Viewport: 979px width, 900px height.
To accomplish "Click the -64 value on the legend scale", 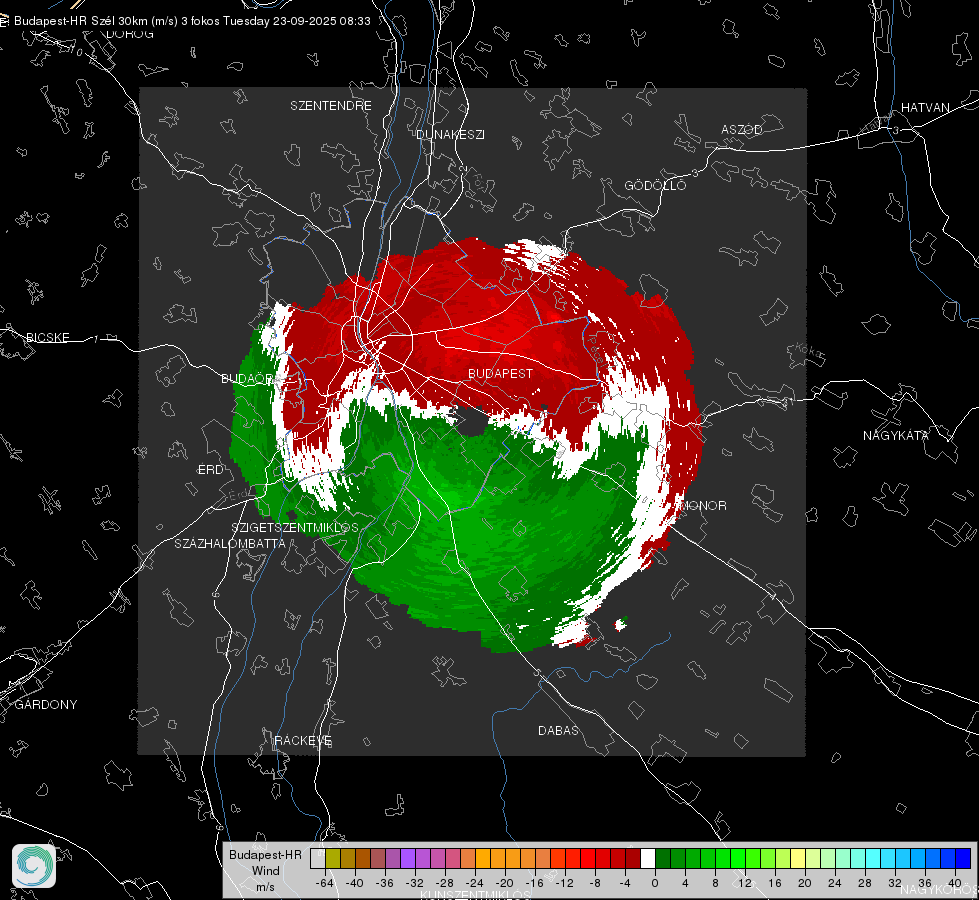I will pyautogui.click(x=325, y=883).
